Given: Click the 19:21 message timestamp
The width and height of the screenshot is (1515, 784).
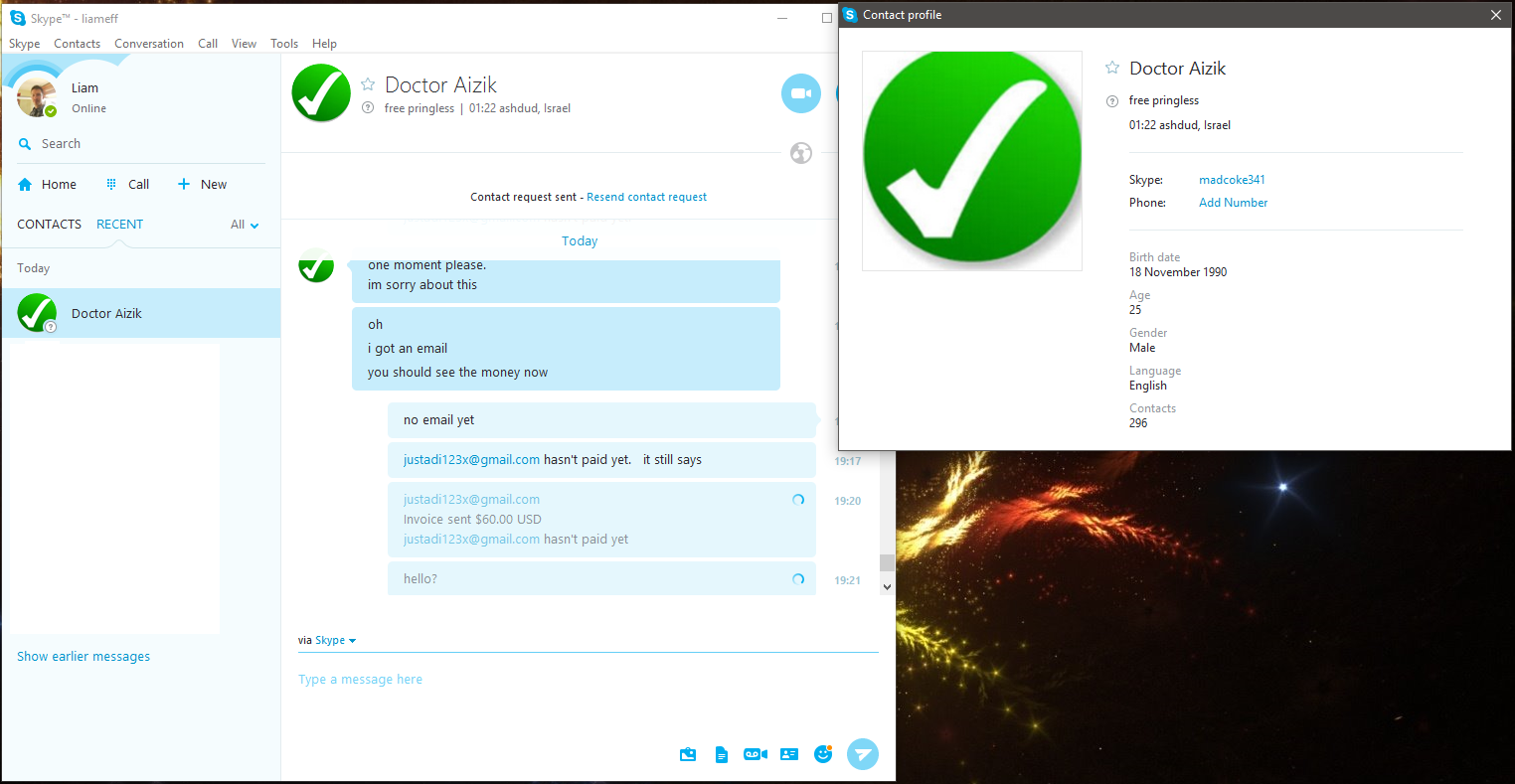Looking at the screenshot, I should point(847,580).
